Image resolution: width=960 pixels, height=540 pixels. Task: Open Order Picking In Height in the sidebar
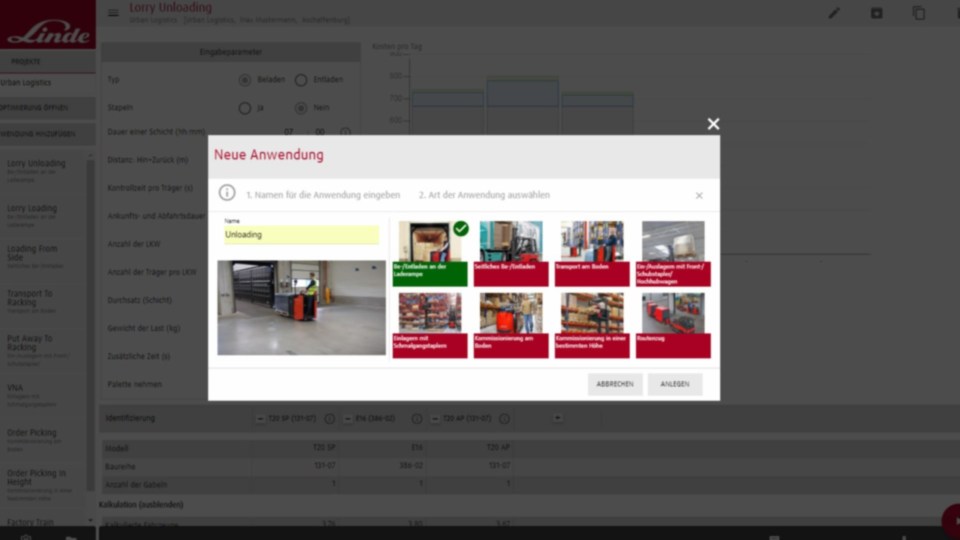click(44, 484)
